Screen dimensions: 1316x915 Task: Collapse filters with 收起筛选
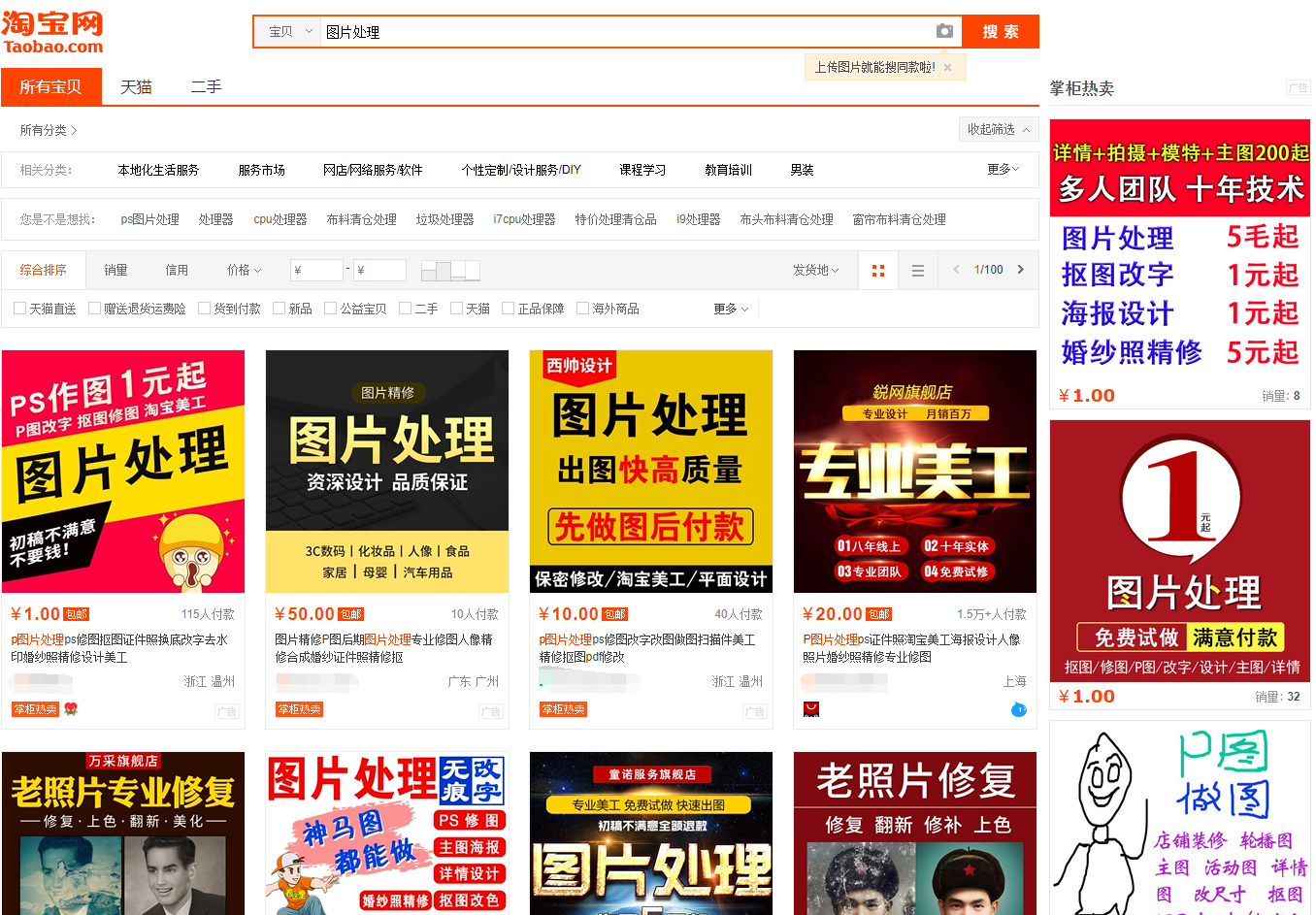[x=998, y=129]
